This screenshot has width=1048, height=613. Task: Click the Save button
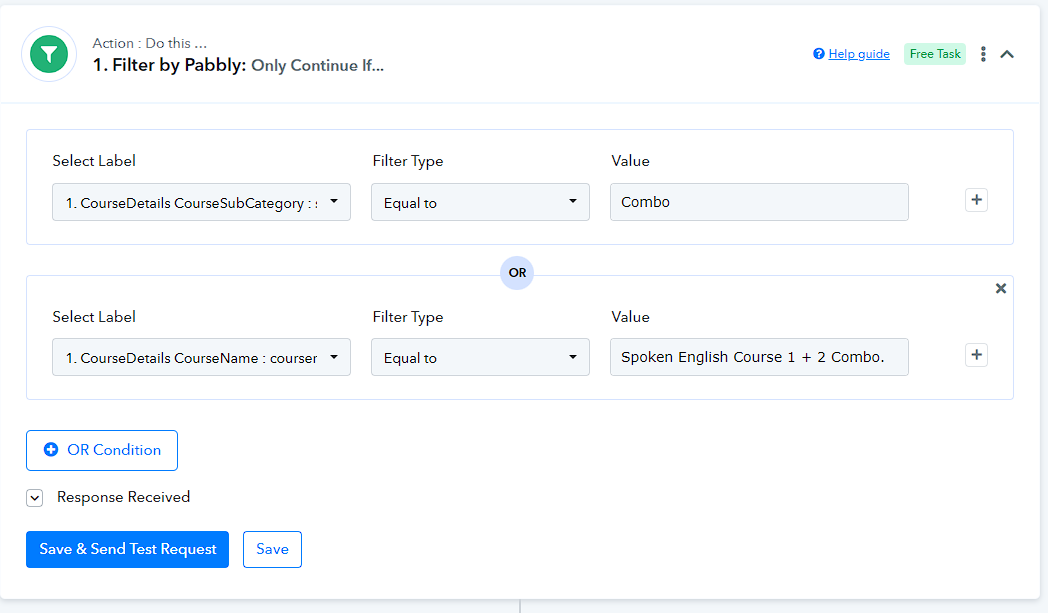(272, 549)
